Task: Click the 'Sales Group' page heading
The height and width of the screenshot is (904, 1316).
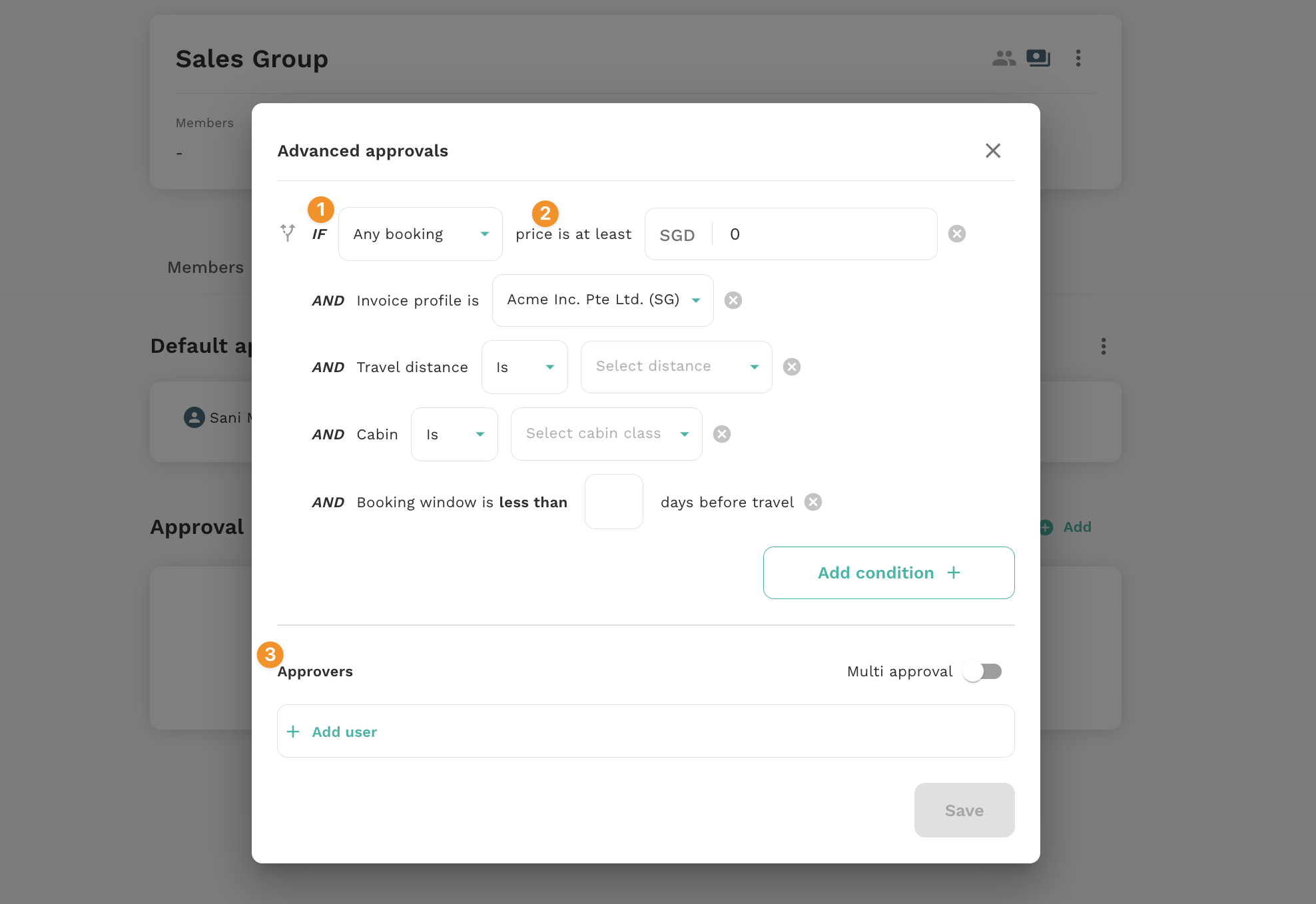Action: point(252,59)
